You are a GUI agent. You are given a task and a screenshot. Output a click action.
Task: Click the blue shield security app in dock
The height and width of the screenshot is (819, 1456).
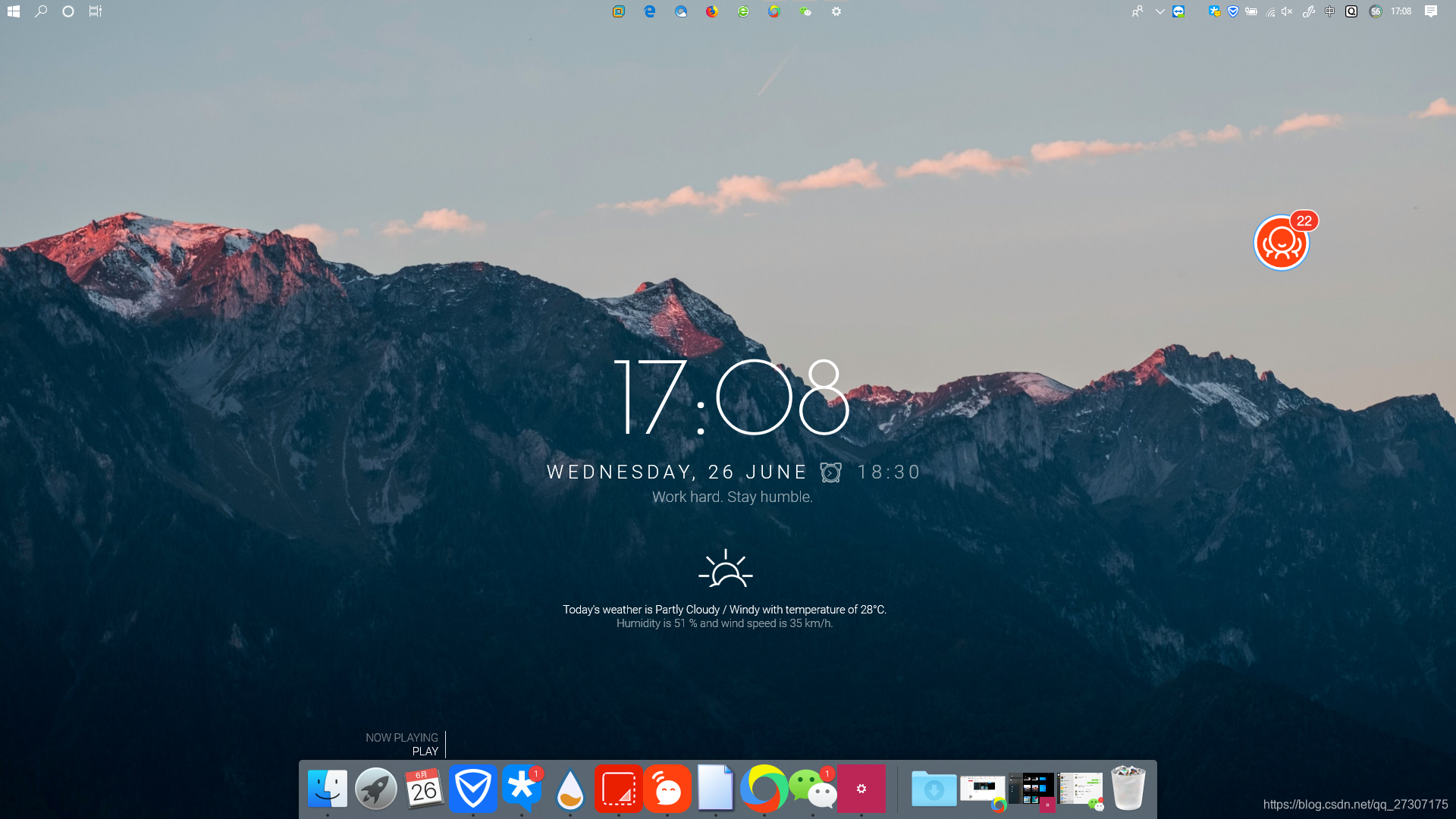472,789
